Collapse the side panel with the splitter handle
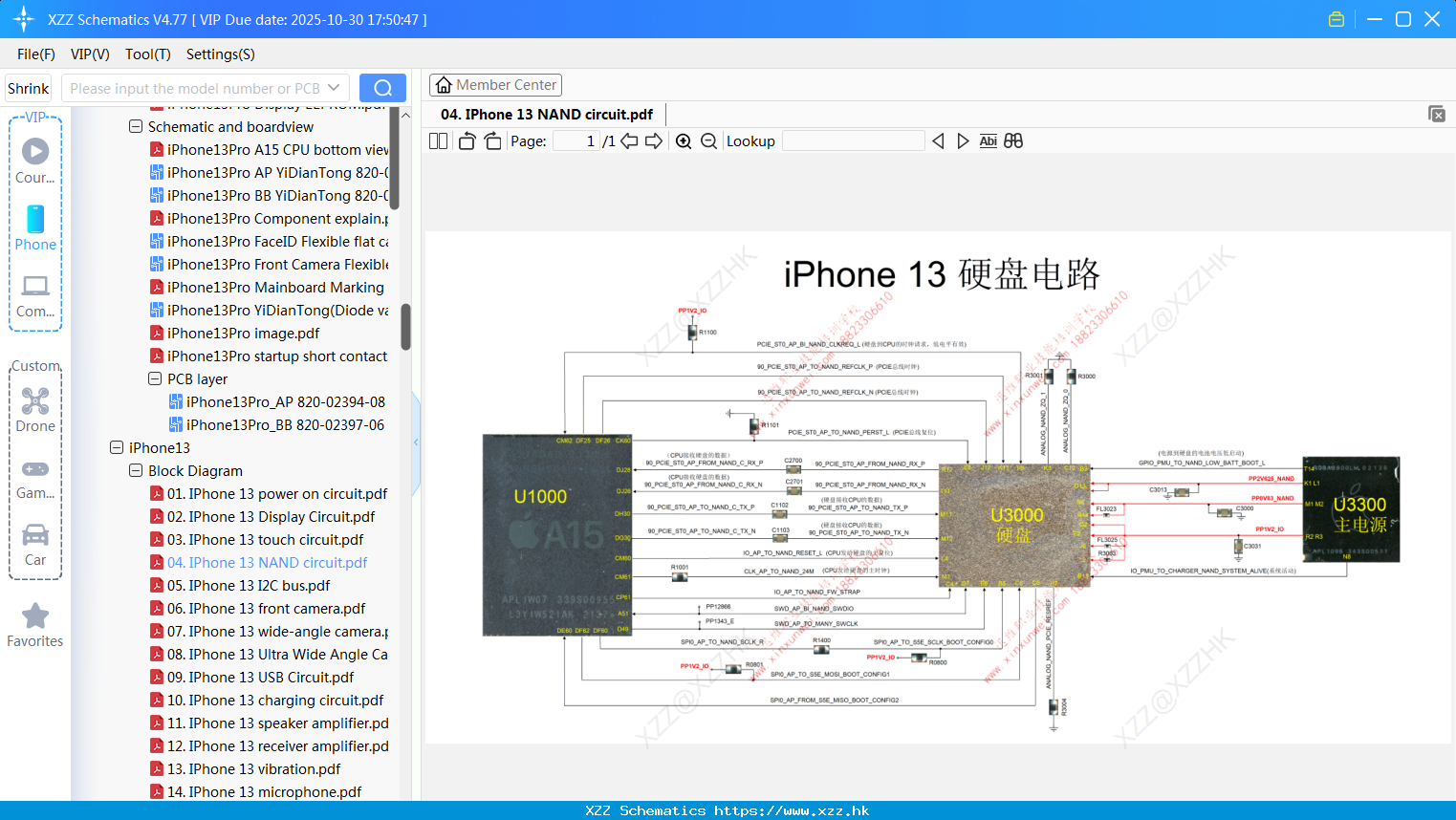 coord(416,442)
